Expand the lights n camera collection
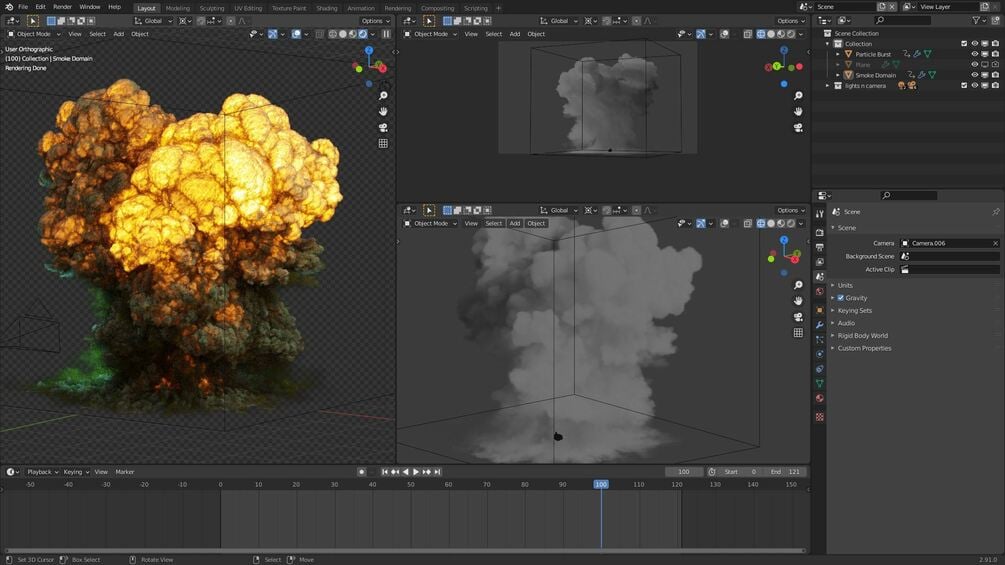This screenshot has width=1005, height=565. point(827,86)
